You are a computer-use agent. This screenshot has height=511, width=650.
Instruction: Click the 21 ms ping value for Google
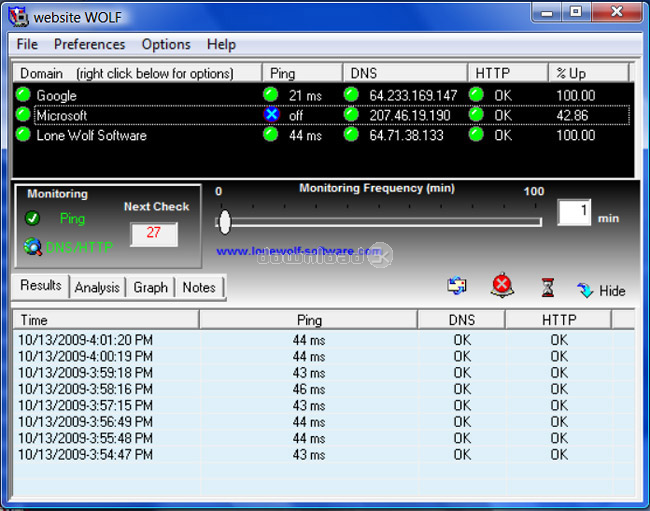(x=305, y=96)
